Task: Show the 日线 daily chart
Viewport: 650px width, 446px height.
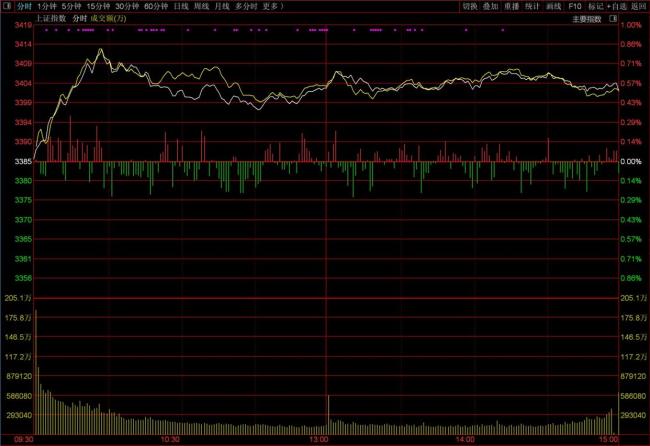Action: (x=181, y=6)
